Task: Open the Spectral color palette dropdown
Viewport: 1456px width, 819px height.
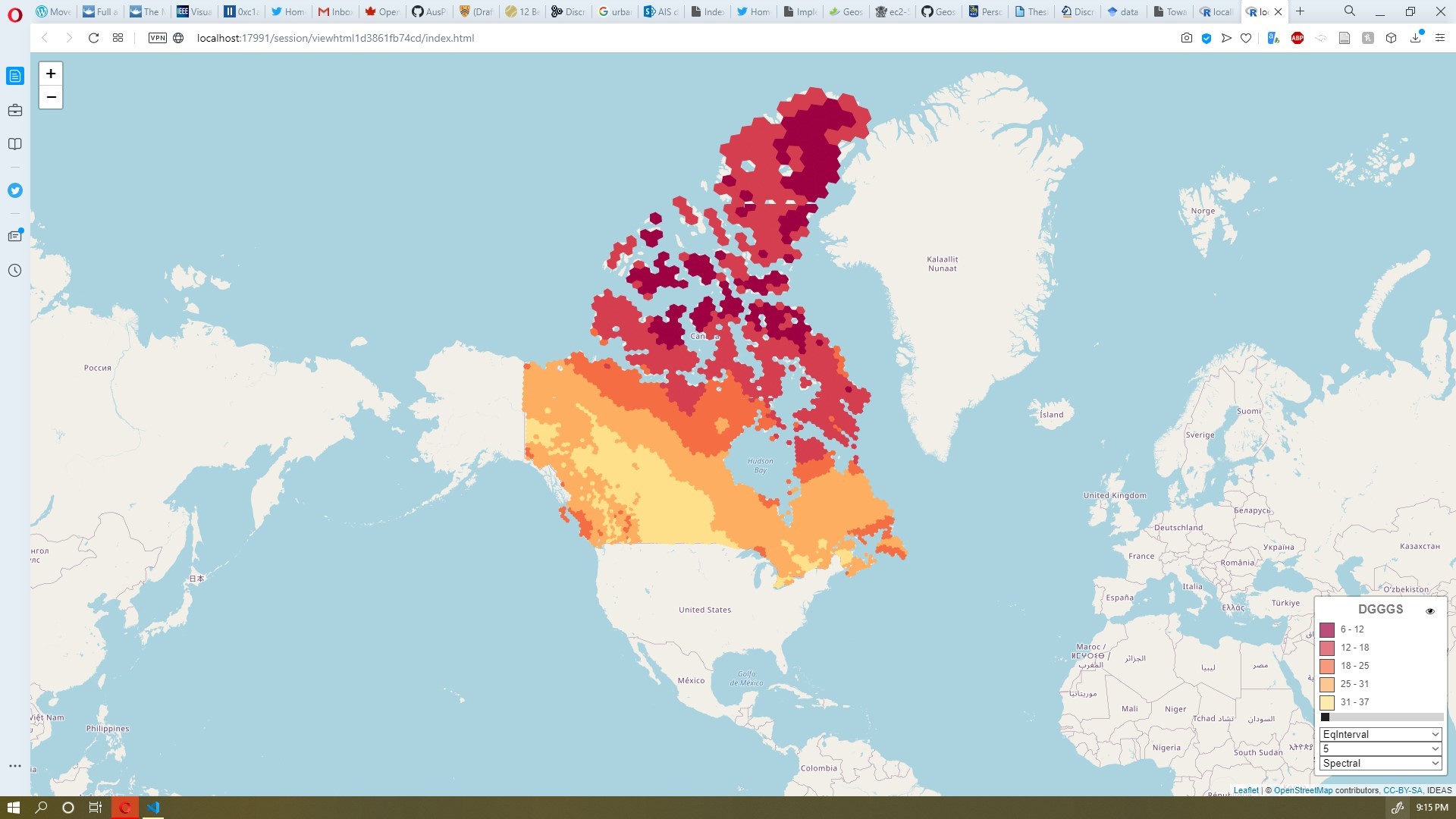Action: (1380, 763)
